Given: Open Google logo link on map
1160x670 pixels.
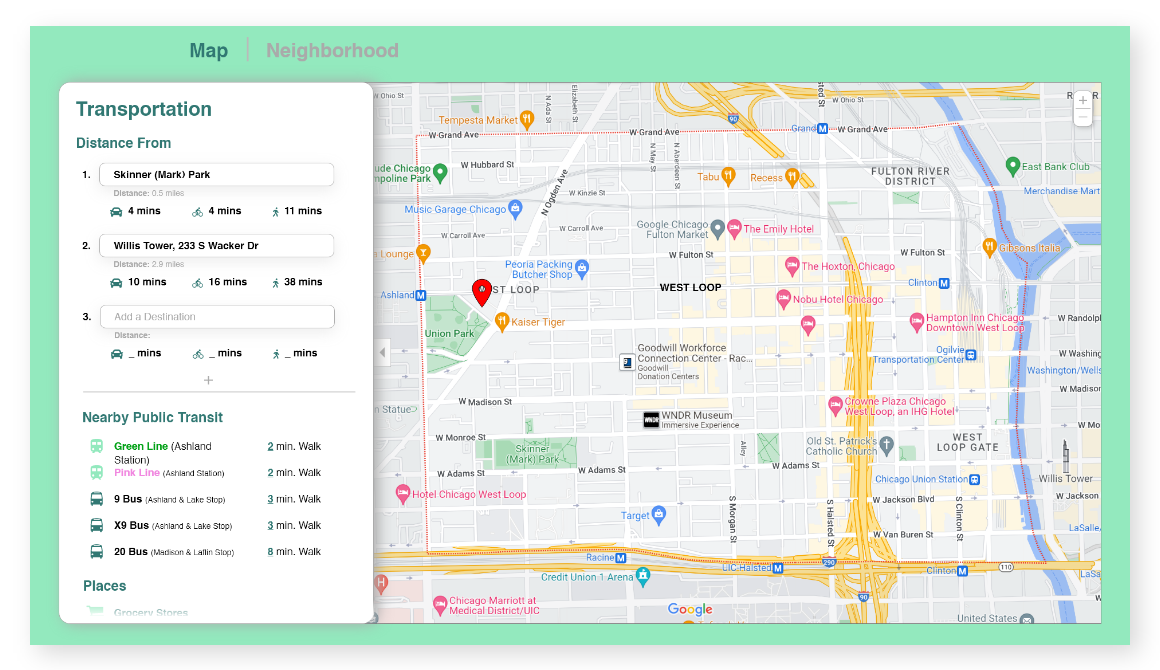Looking at the screenshot, I should pos(690,609).
